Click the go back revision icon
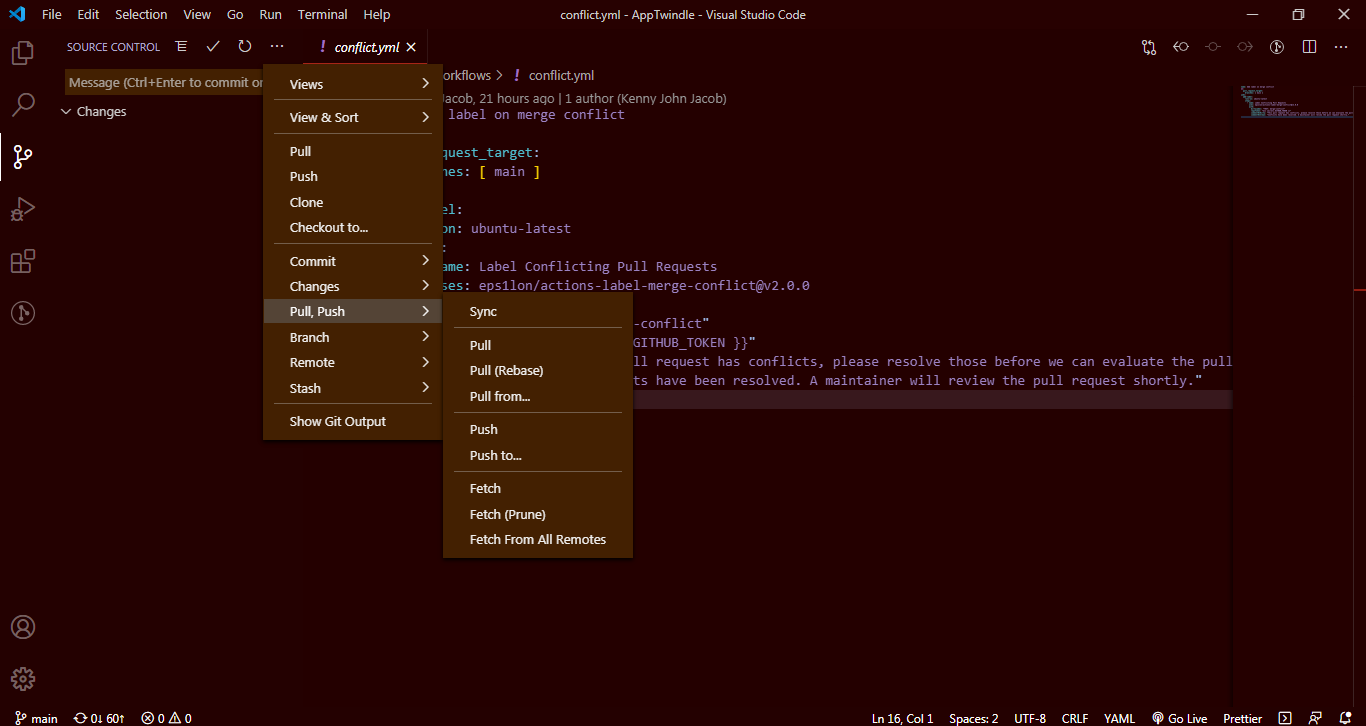1366x726 pixels. 1181,46
